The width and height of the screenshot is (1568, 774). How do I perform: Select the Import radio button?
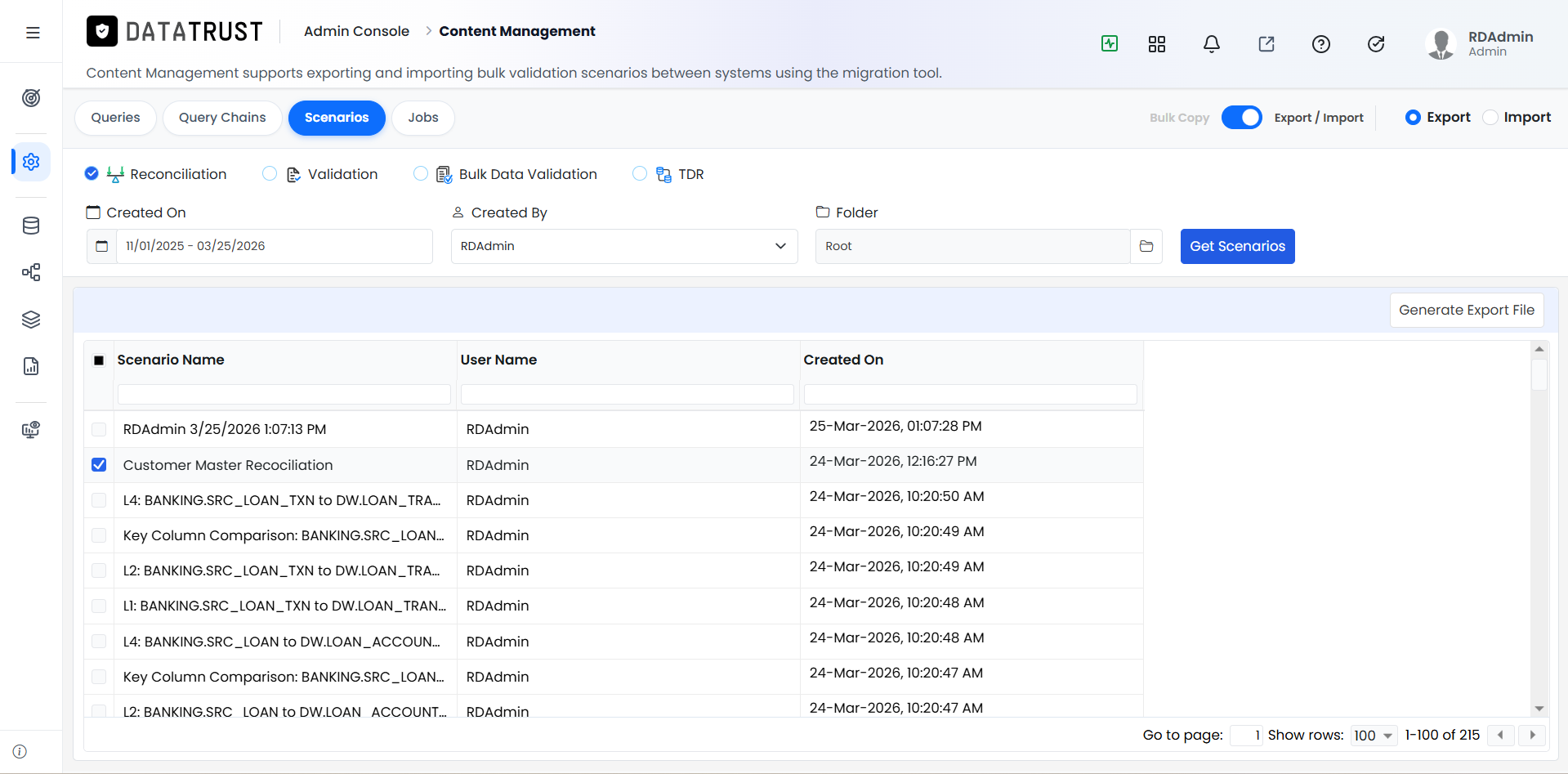coord(1490,117)
